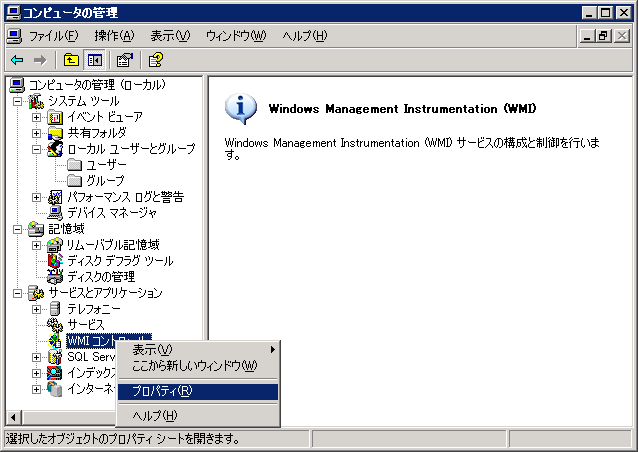Choose ここから新しいウィンドウ(W) in context menu

coord(198,366)
